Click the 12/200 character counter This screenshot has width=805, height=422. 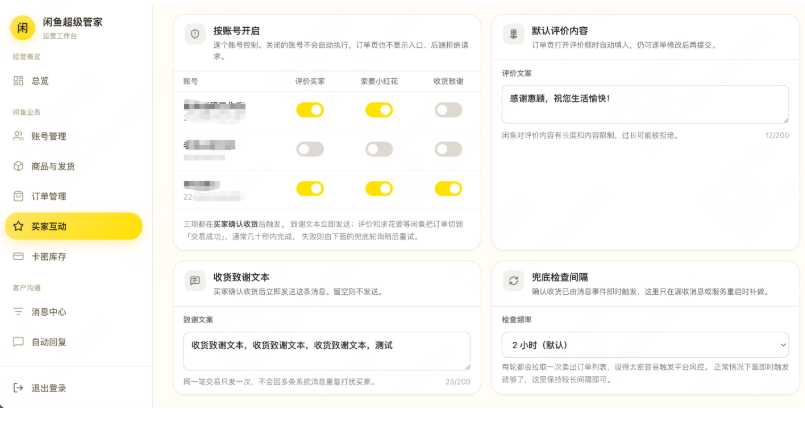point(777,136)
